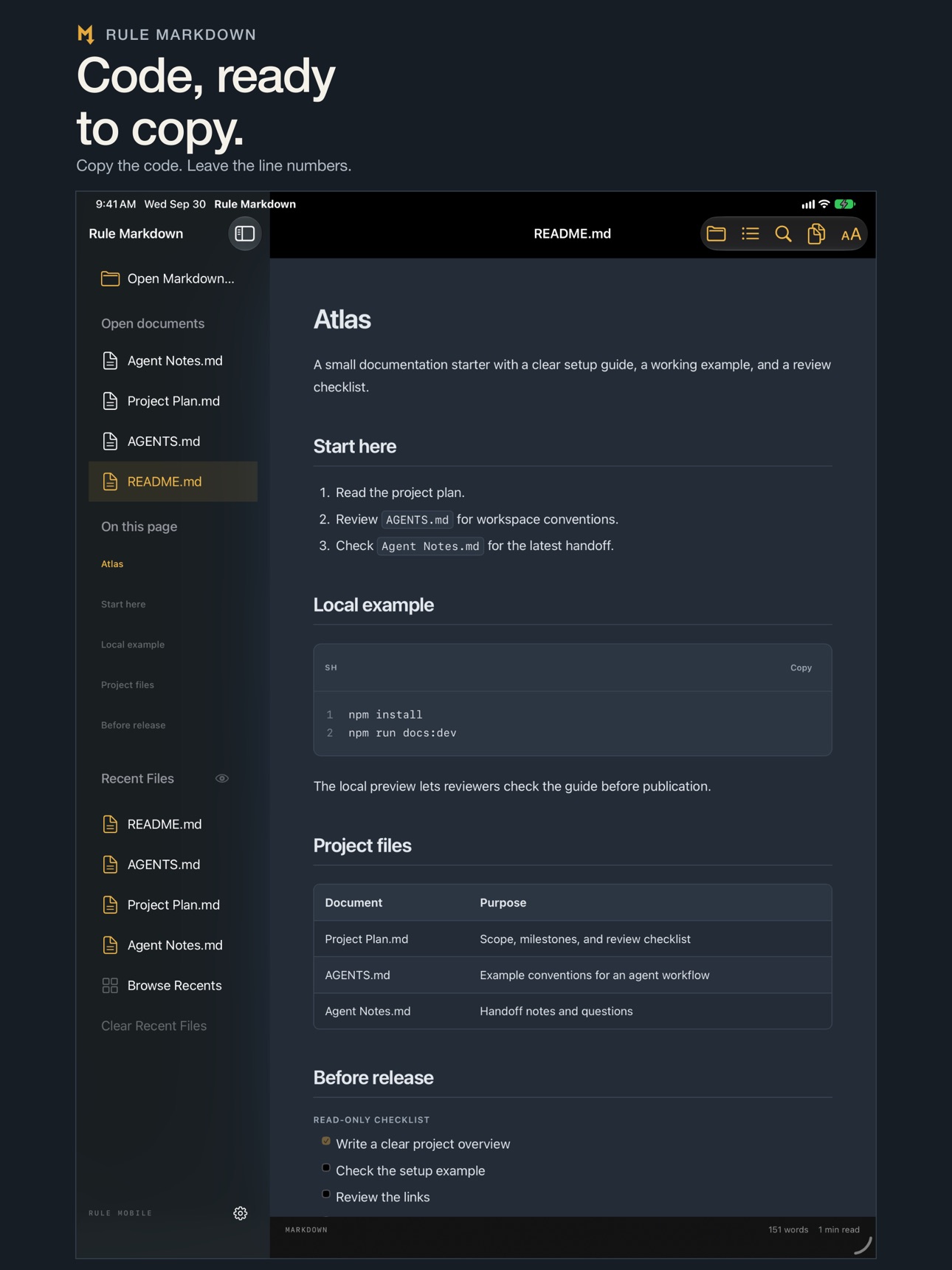The height and width of the screenshot is (1270, 952).
Task: Click inline code 'Agent Notes.md' in list
Action: [x=430, y=546]
